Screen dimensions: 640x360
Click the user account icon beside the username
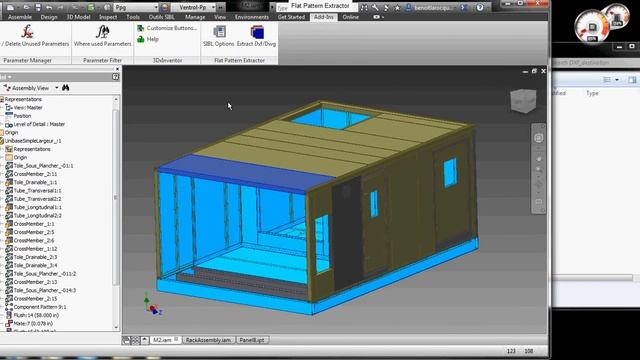[409, 7]
